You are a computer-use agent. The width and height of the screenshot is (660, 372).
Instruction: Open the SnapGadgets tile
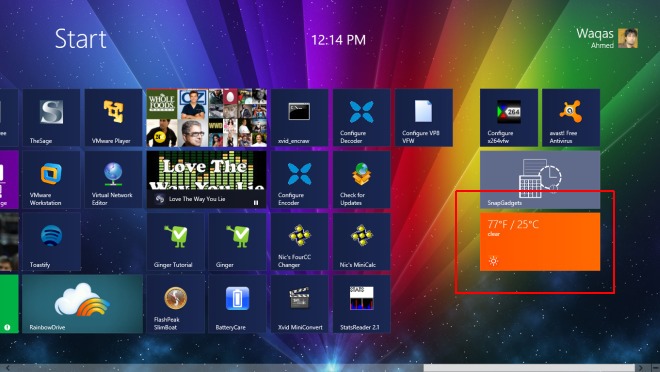click(x=540, y=180)
